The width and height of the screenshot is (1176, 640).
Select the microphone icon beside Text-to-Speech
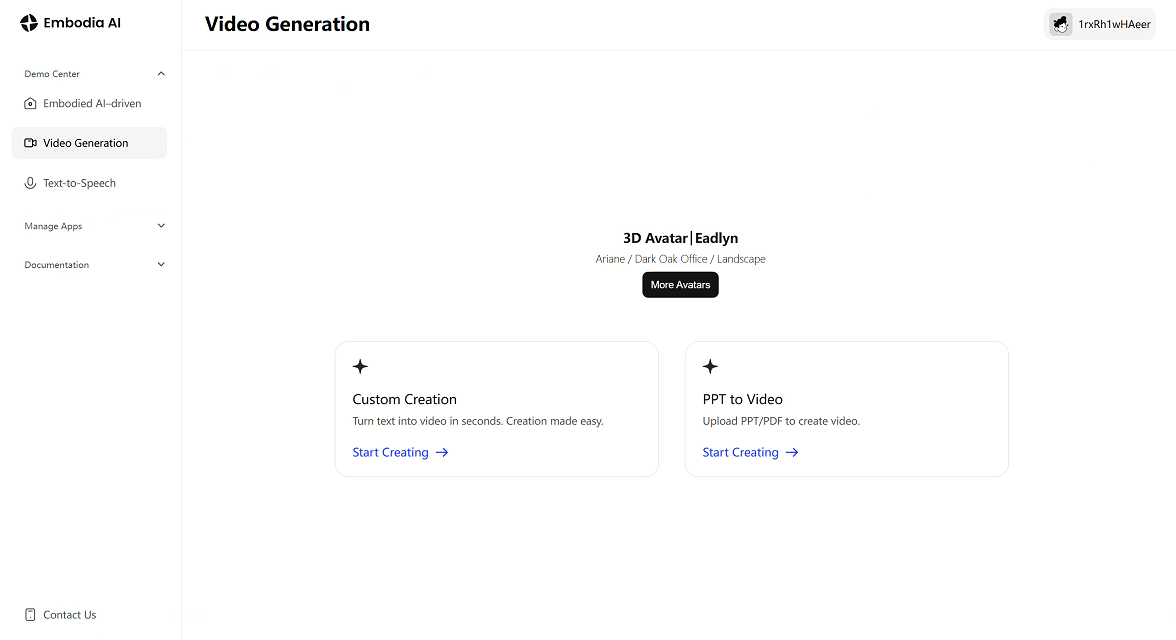pos(30,183)
